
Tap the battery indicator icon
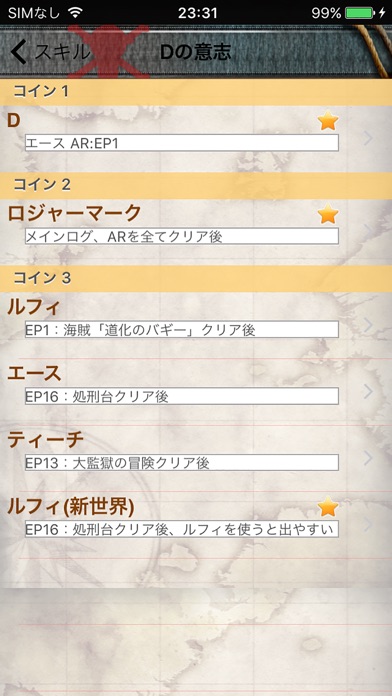click(360, 13)
